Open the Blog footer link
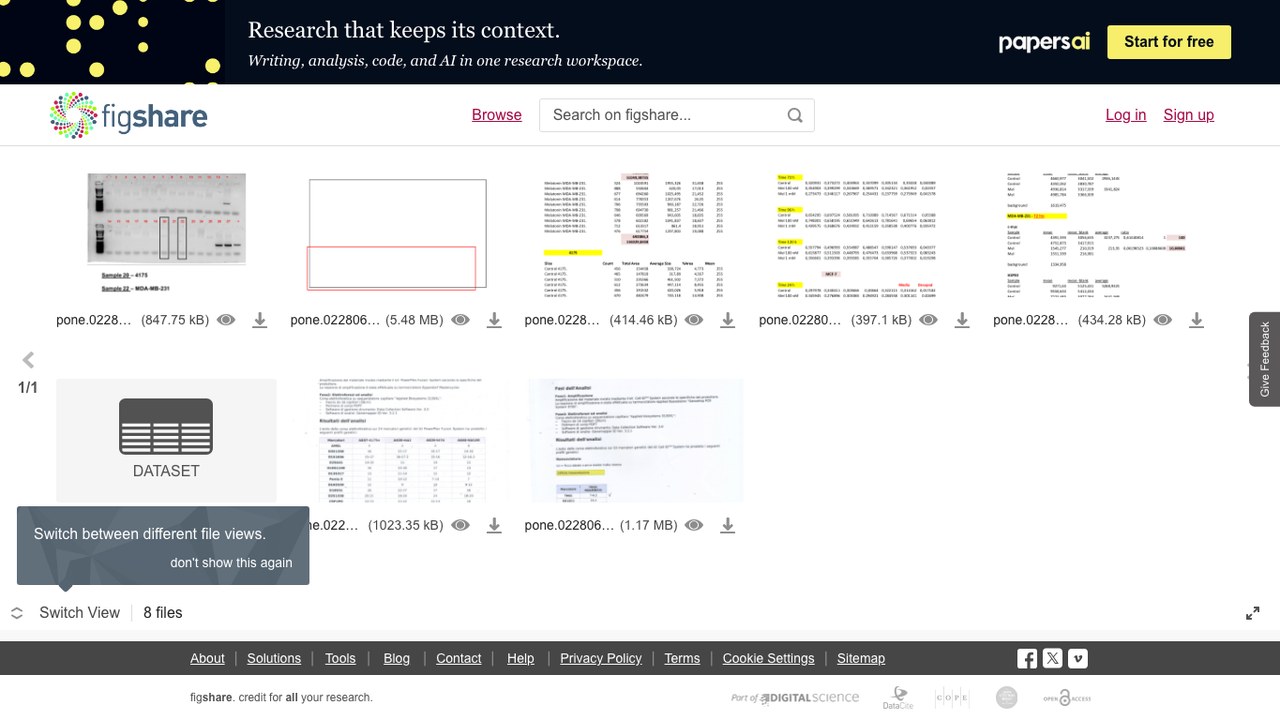Screen dimensions: 1280x720 pos(397,658)
